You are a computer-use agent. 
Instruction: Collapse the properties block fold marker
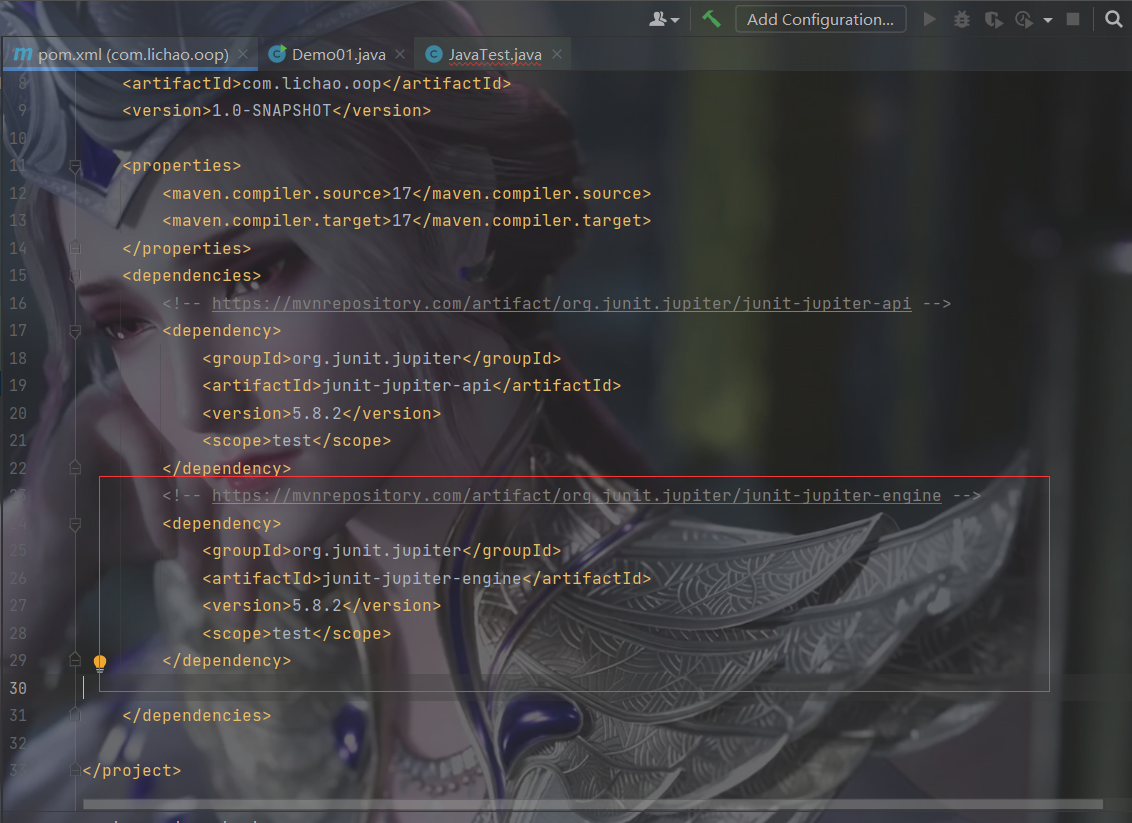coord(75,167)
